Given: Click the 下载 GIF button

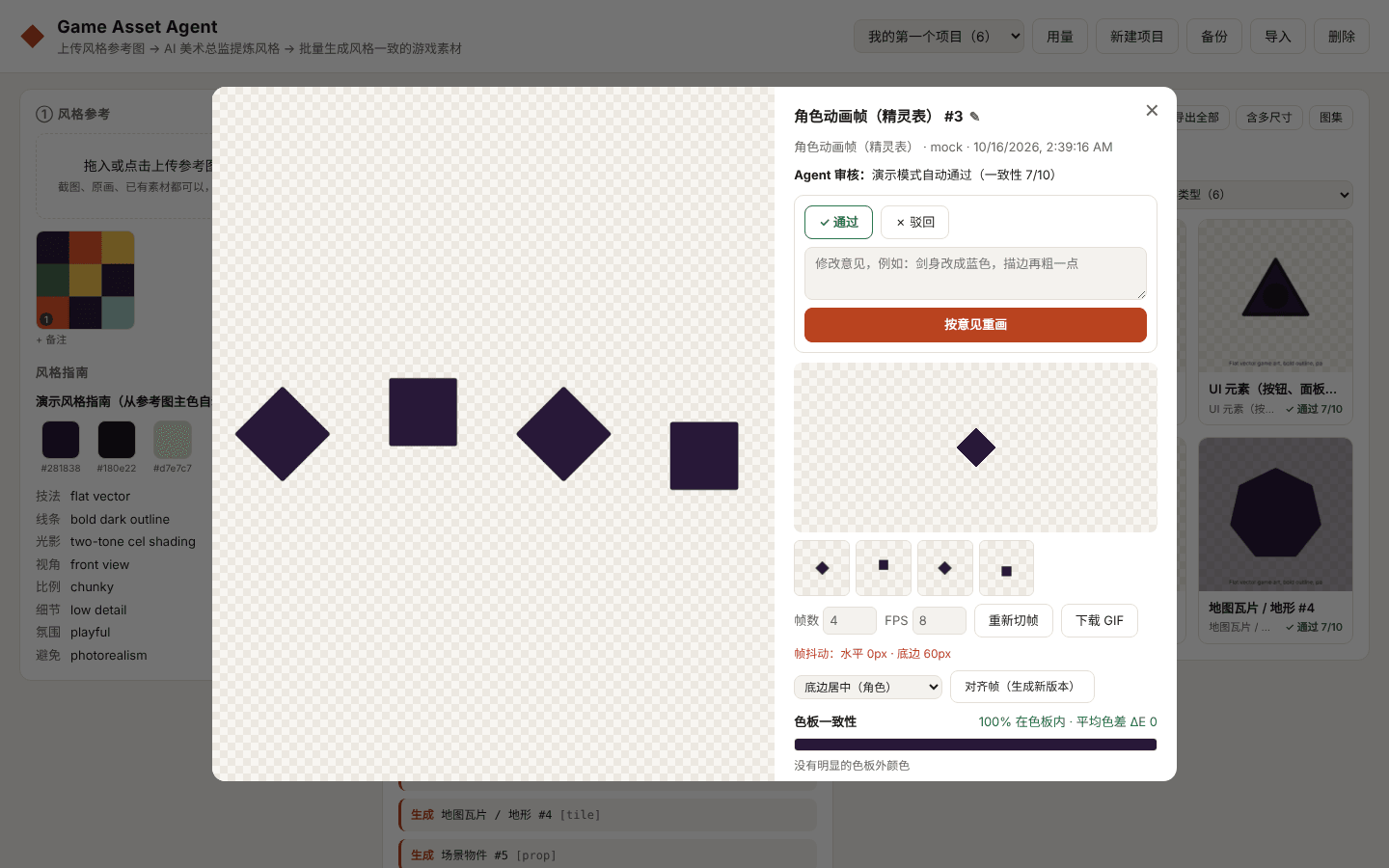Looking at the screenshot, I should tap(1100, 620).
